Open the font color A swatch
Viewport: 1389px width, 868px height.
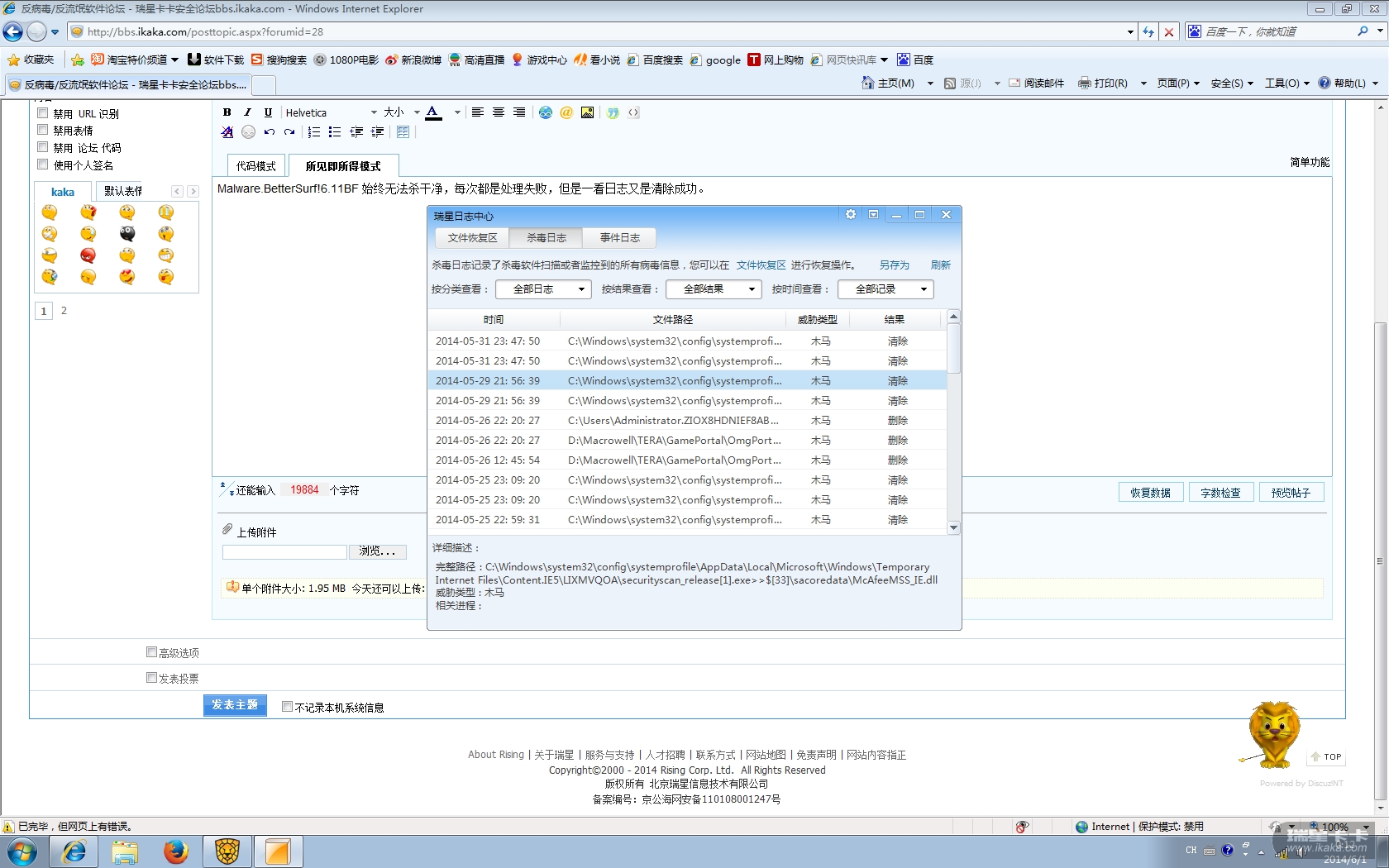433,112
